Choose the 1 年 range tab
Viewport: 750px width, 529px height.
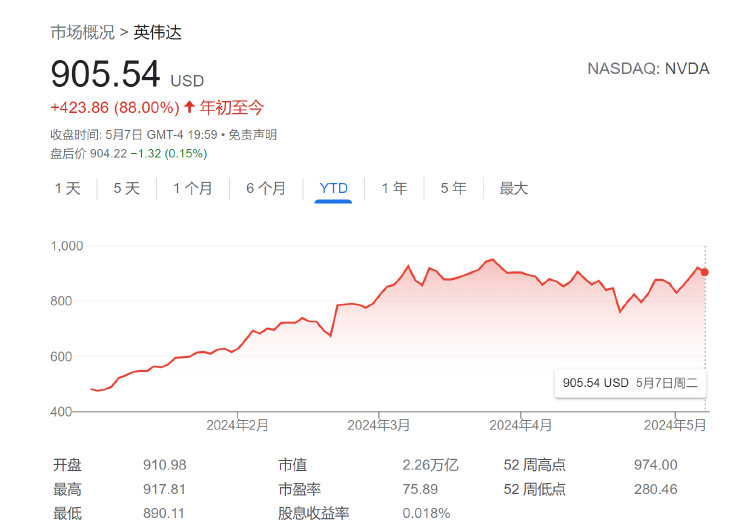click(x=395, y=188)
